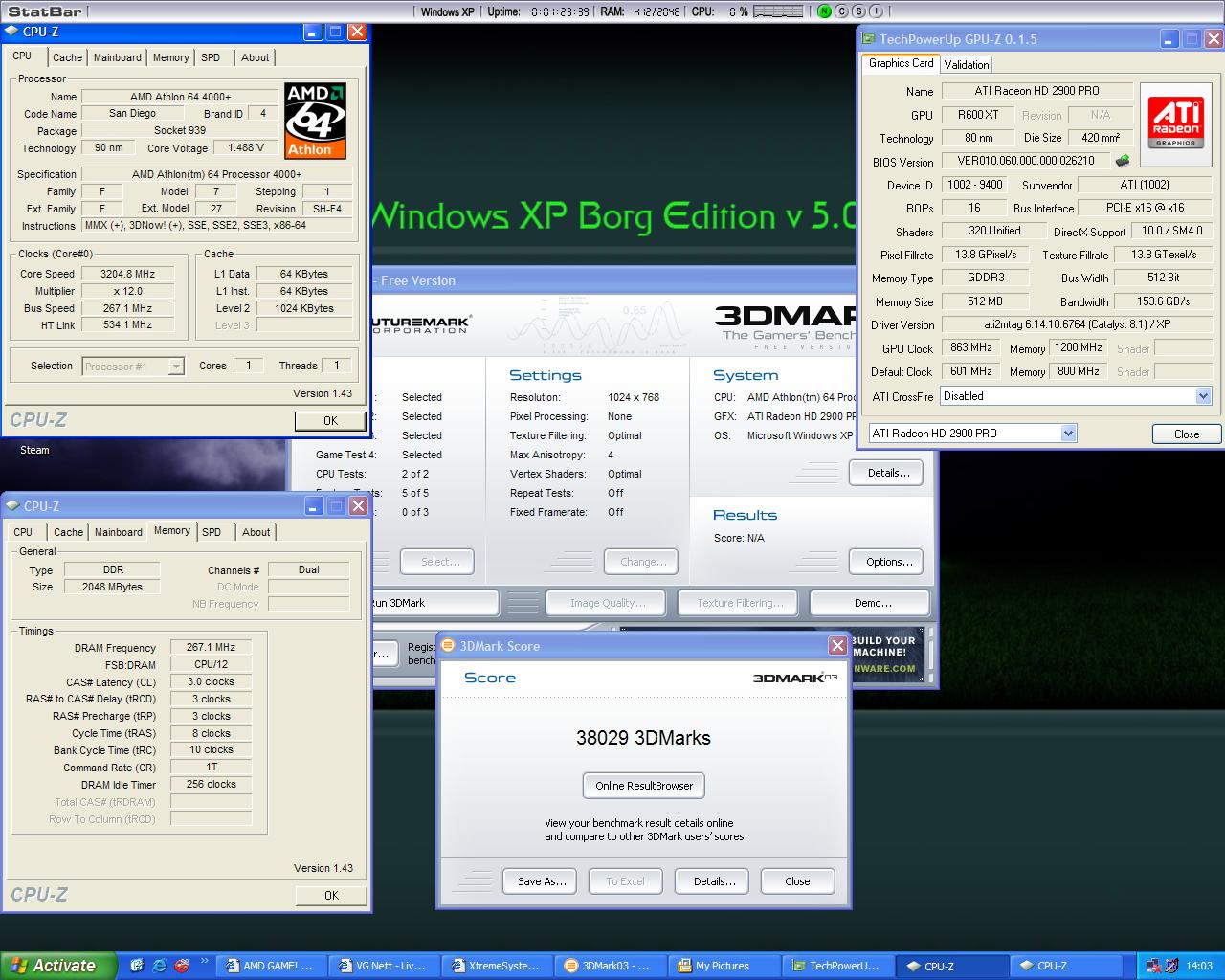The height and width of the screenshot is (980, 1225).
Task: Click the AMD Athlon 64 logo in CPU-Z
Action: click(315, 121)
